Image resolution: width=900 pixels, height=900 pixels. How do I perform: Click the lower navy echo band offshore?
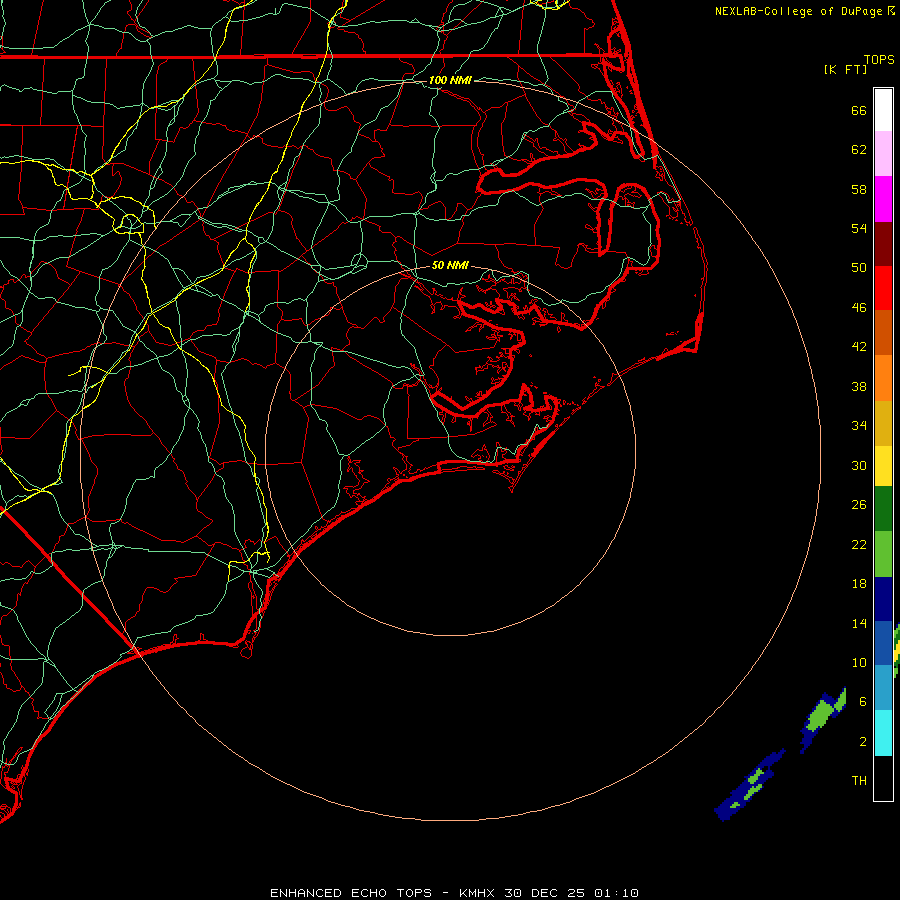tap(749, 785)
